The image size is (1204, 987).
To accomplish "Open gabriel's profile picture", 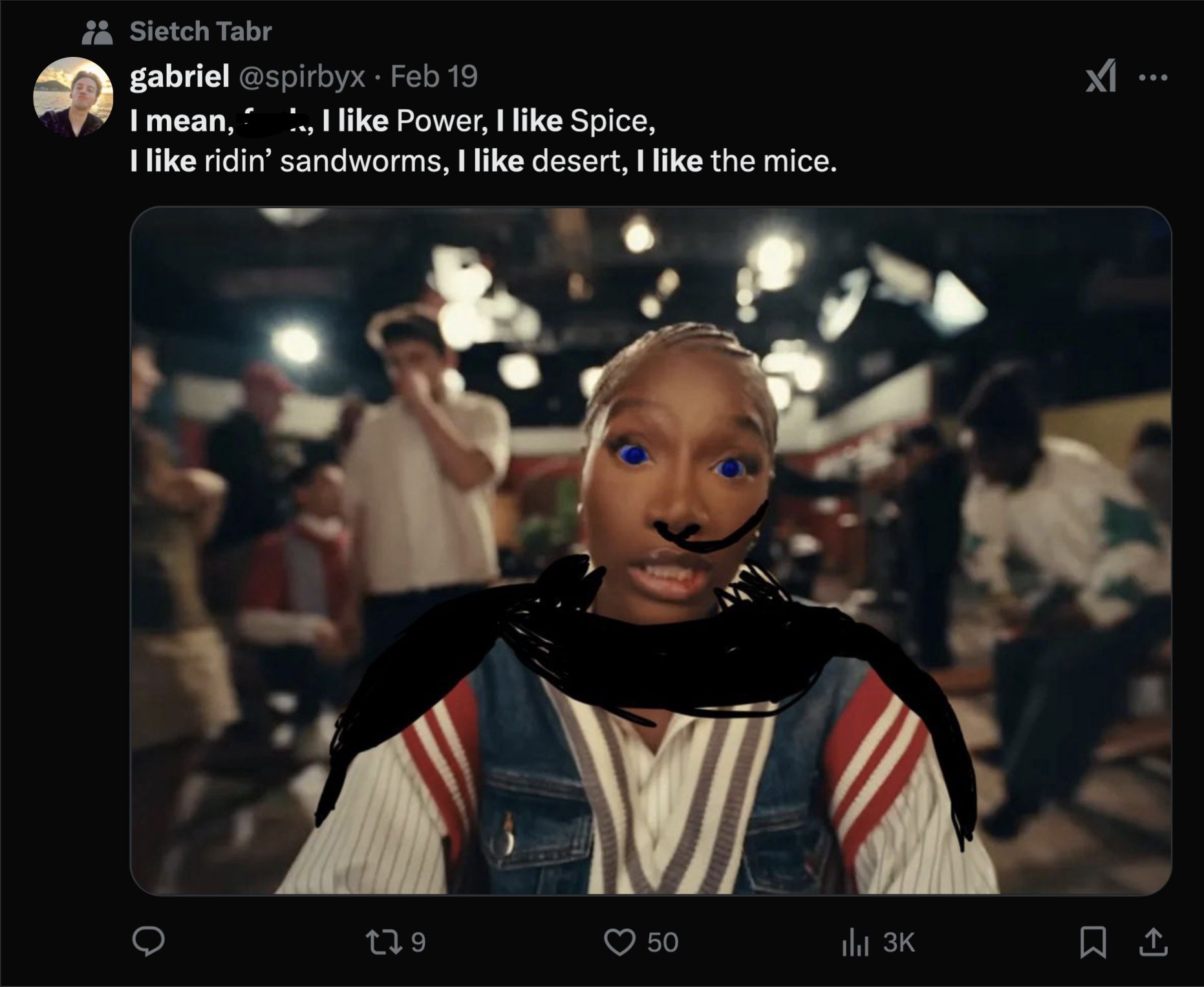I will (x=73, y=97).
